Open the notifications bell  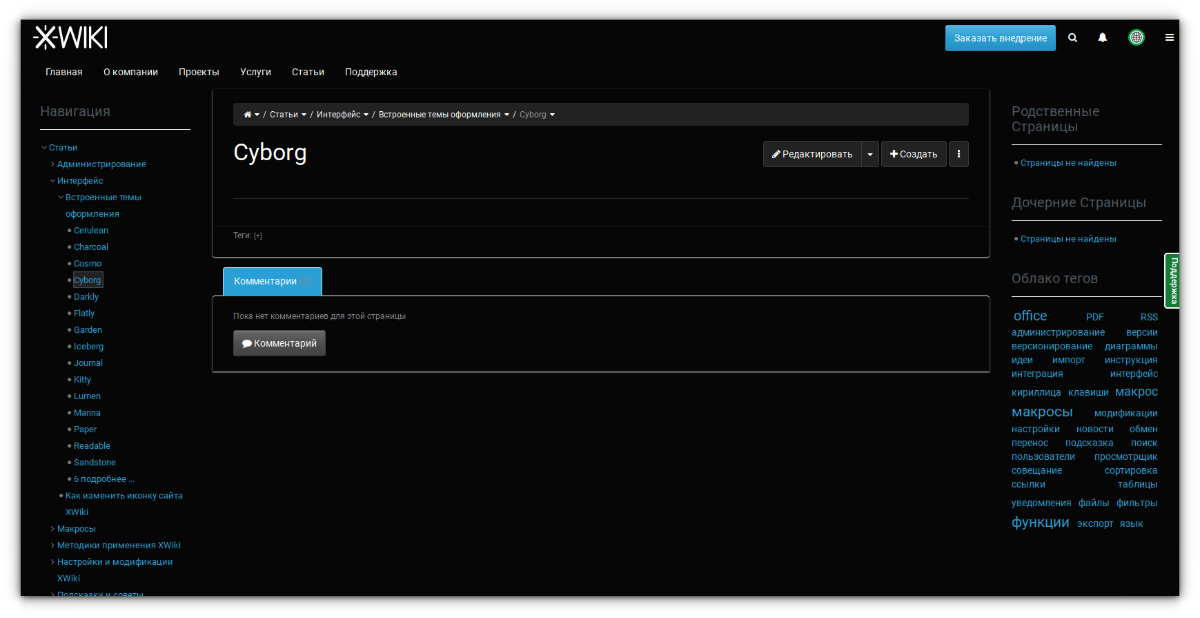click(1103, 38)
